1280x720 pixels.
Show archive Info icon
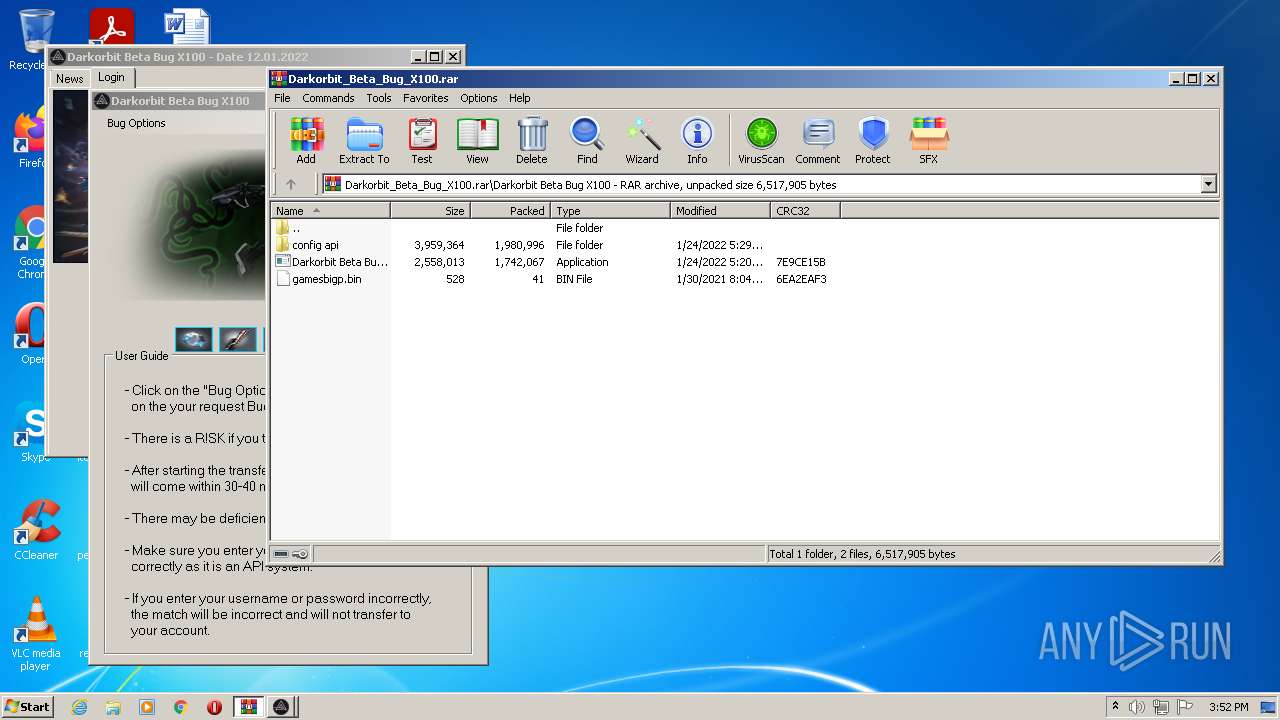point(697,140)
